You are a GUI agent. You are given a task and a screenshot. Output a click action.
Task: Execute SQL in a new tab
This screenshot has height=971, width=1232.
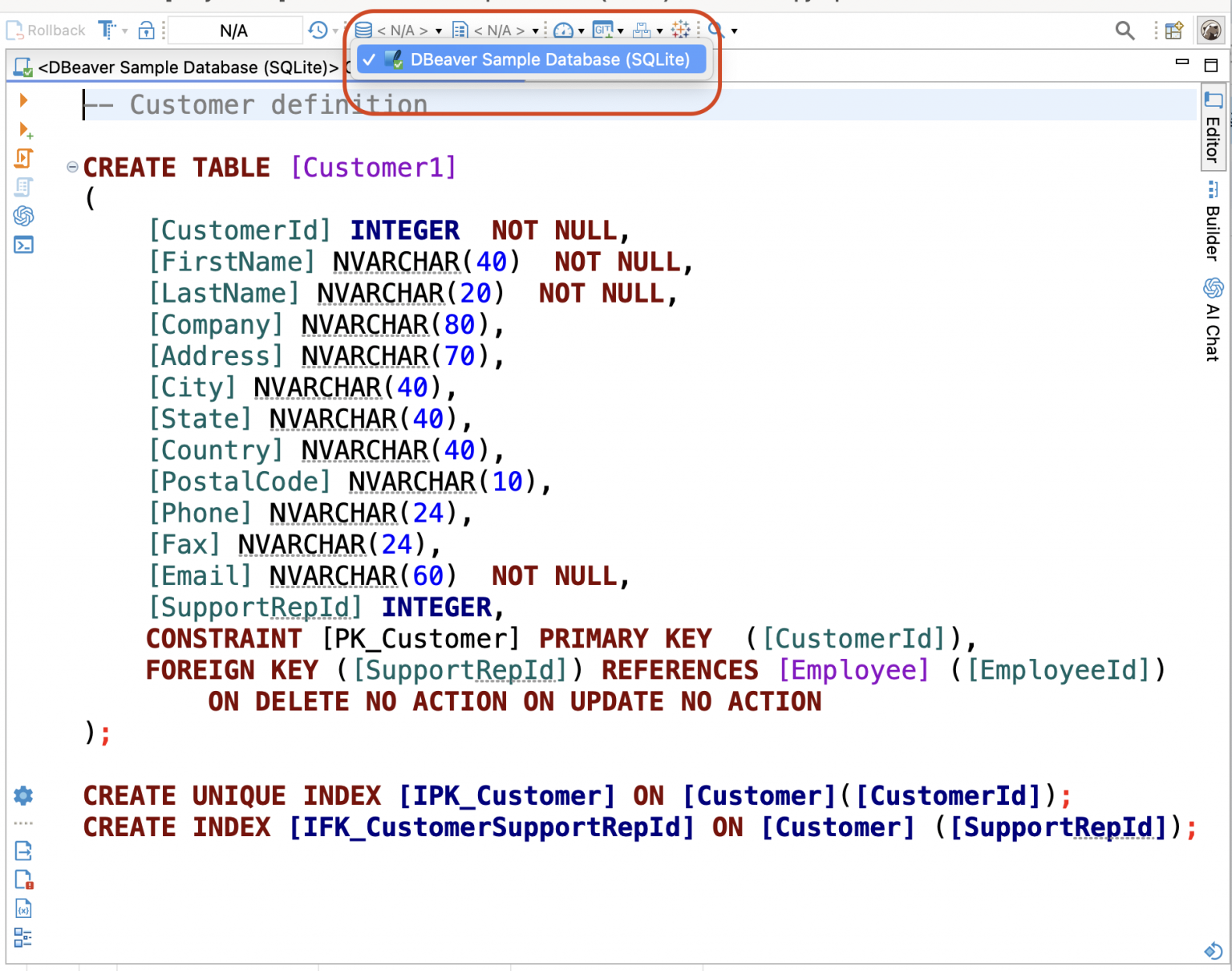pos(25,130)
